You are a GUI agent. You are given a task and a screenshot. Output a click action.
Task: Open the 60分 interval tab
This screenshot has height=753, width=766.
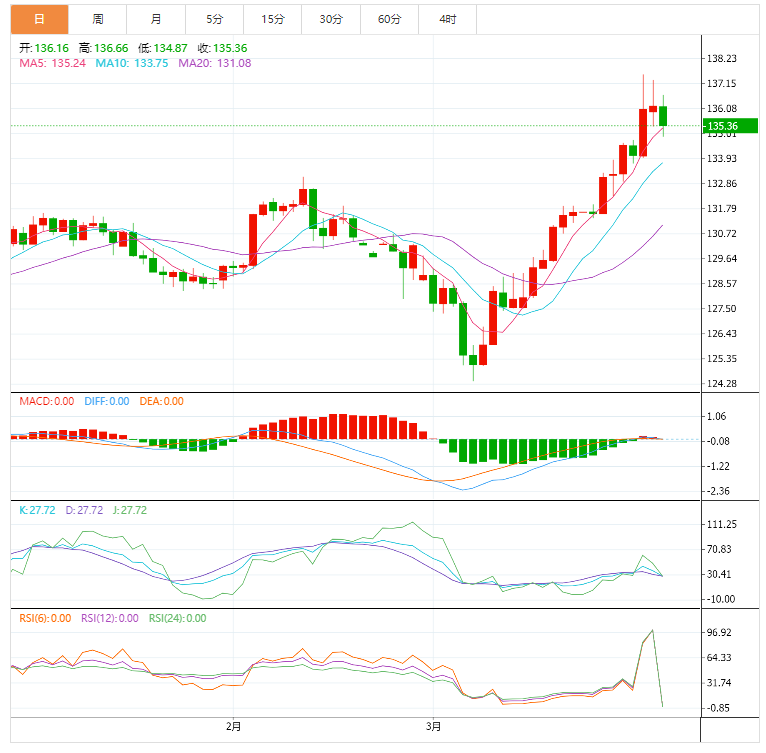pyautogui.click(x=389, y=19)
